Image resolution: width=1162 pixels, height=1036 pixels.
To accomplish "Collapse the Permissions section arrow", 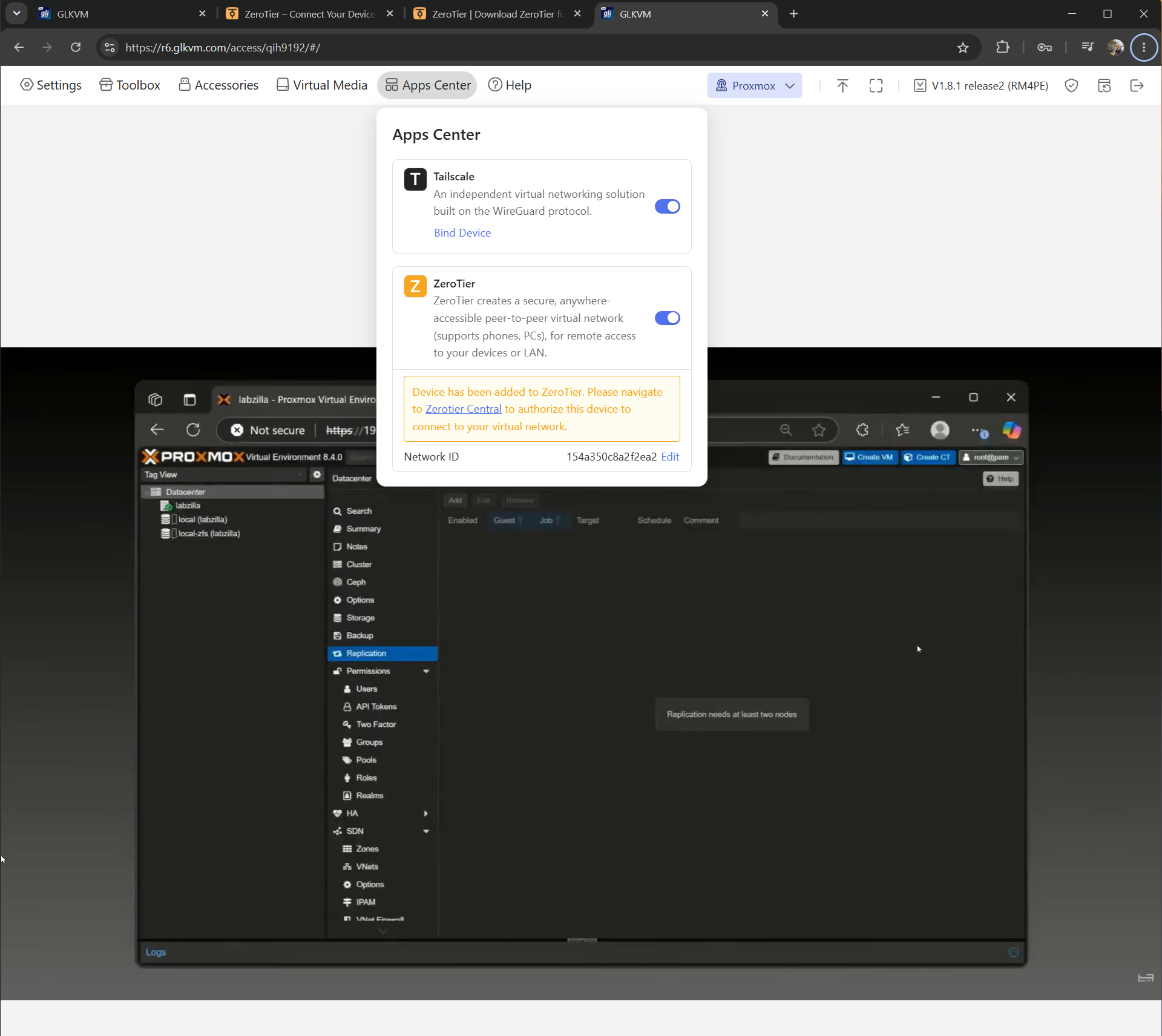I will [x=426, y=672].
